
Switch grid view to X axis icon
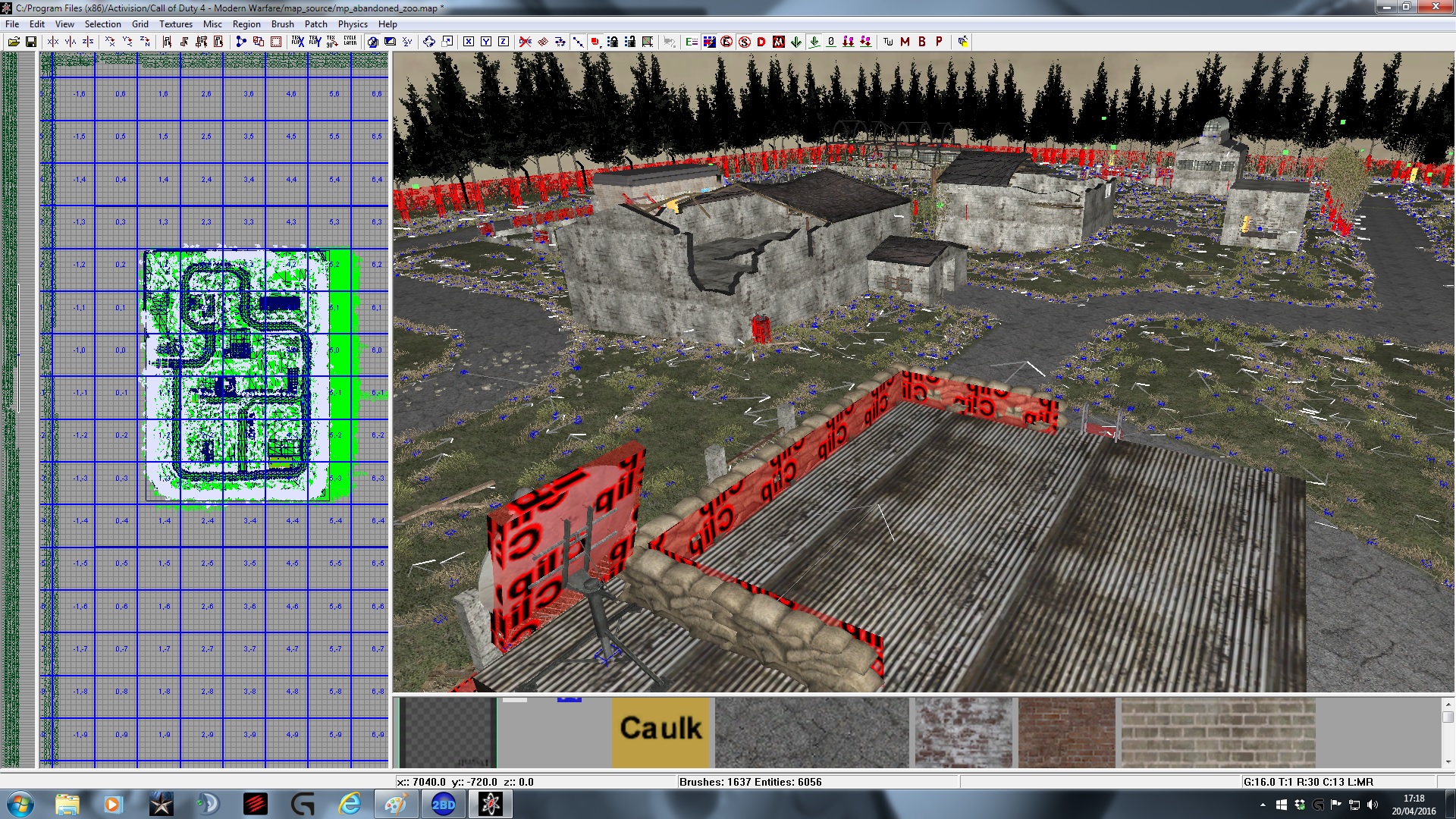pyautogui.click(x=469, y=42)
